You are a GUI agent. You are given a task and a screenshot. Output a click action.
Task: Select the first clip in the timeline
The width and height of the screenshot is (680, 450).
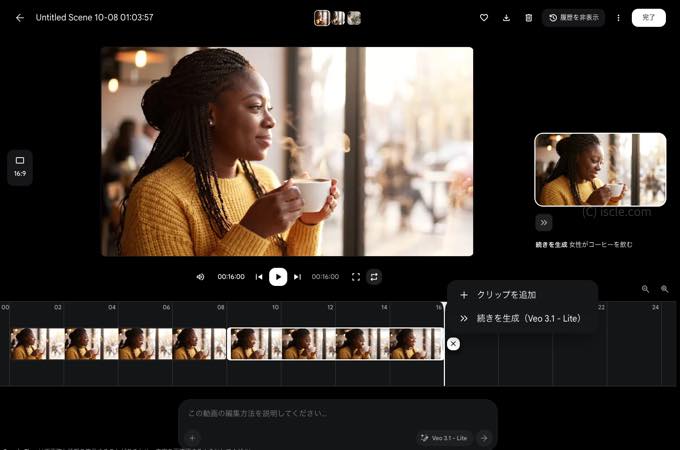[118, 344]
